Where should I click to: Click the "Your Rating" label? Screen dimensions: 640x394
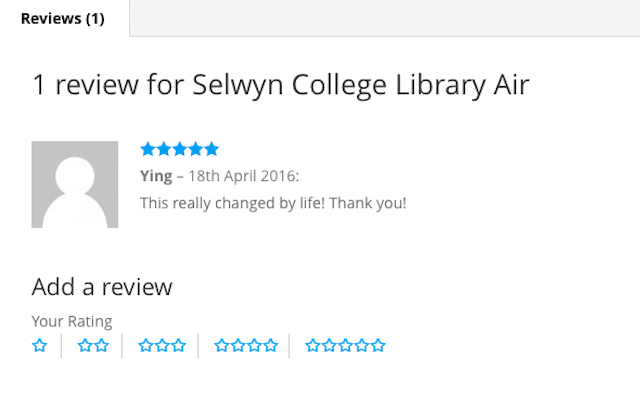tap(72, 321)
